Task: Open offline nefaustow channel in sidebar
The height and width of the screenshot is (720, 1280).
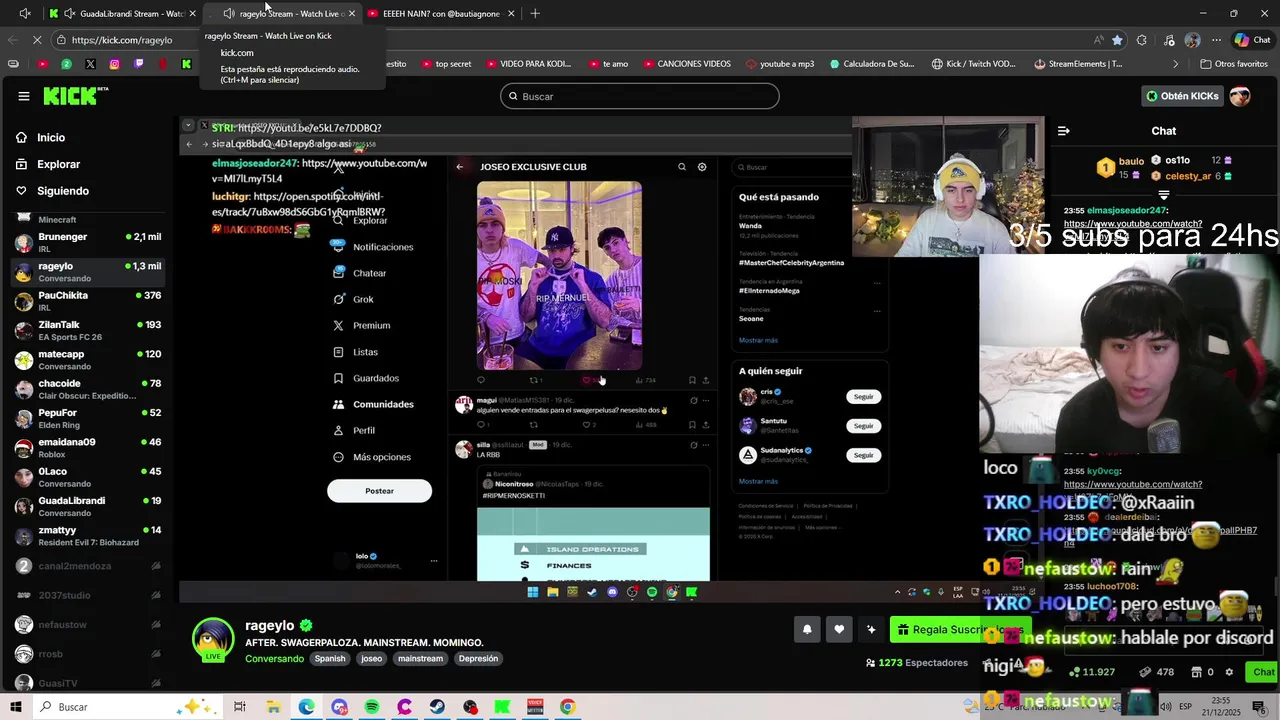Action: (x=88, y=625)
